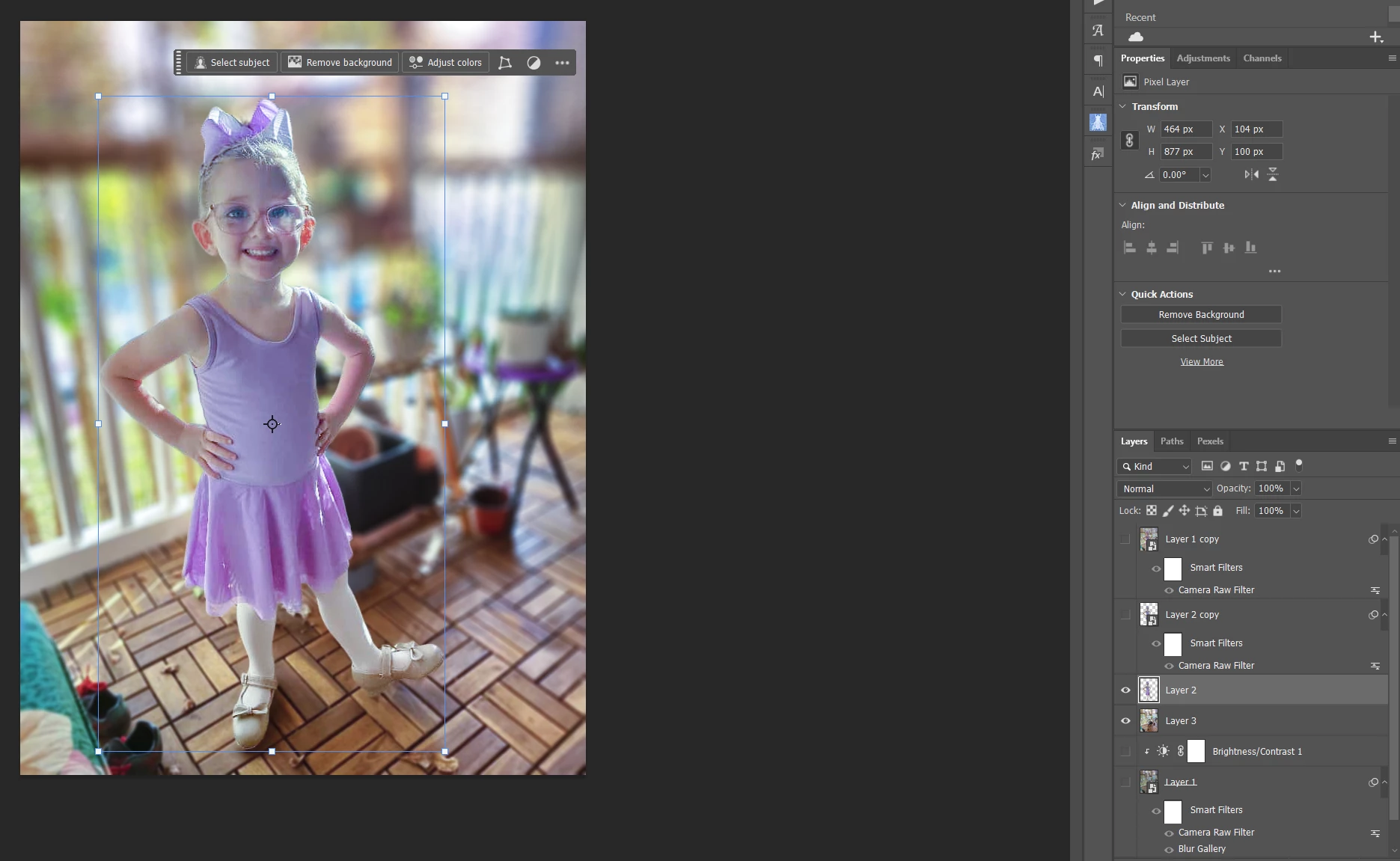Show the Layer 1 copy layer
Screen dimensions: 1400x861
1125,539
